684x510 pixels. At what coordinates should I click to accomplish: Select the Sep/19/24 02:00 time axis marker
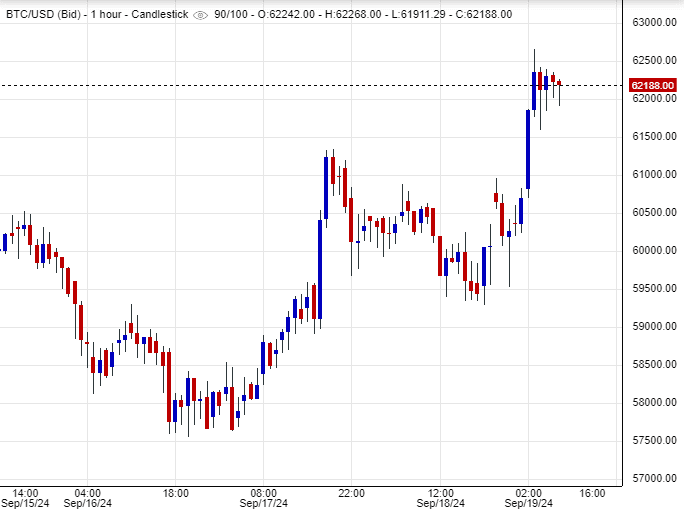528,499
